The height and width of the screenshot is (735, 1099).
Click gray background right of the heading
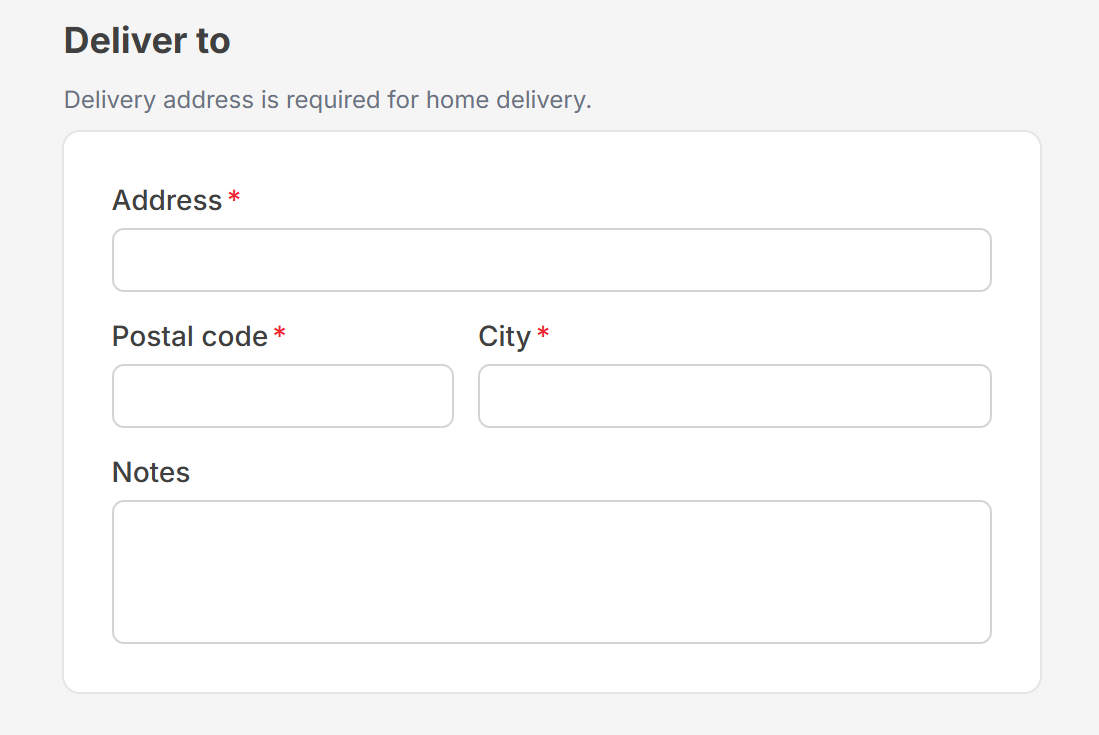(x=650, y=41)
